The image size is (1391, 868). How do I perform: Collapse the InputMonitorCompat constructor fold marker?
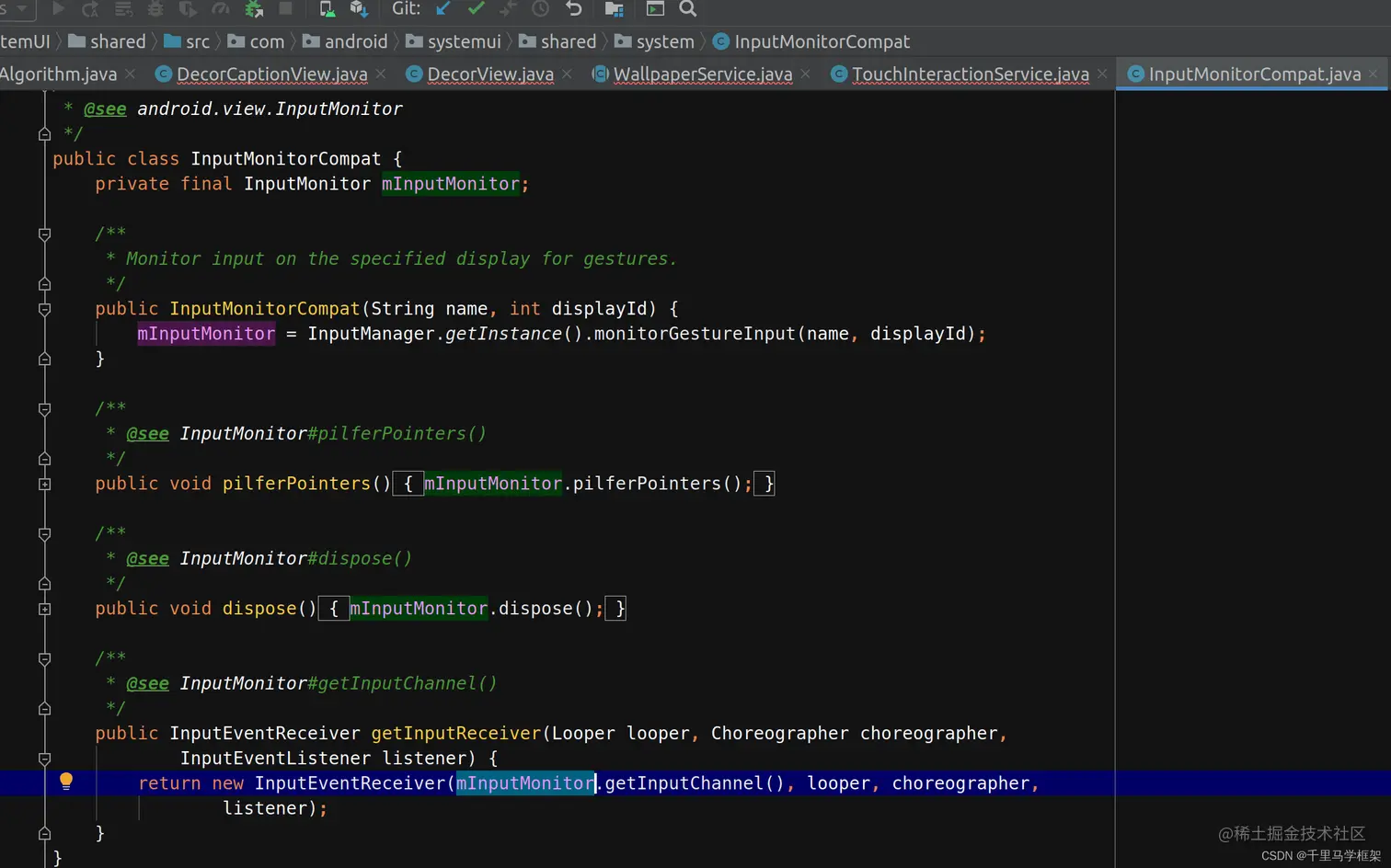(x=44, y=310)
